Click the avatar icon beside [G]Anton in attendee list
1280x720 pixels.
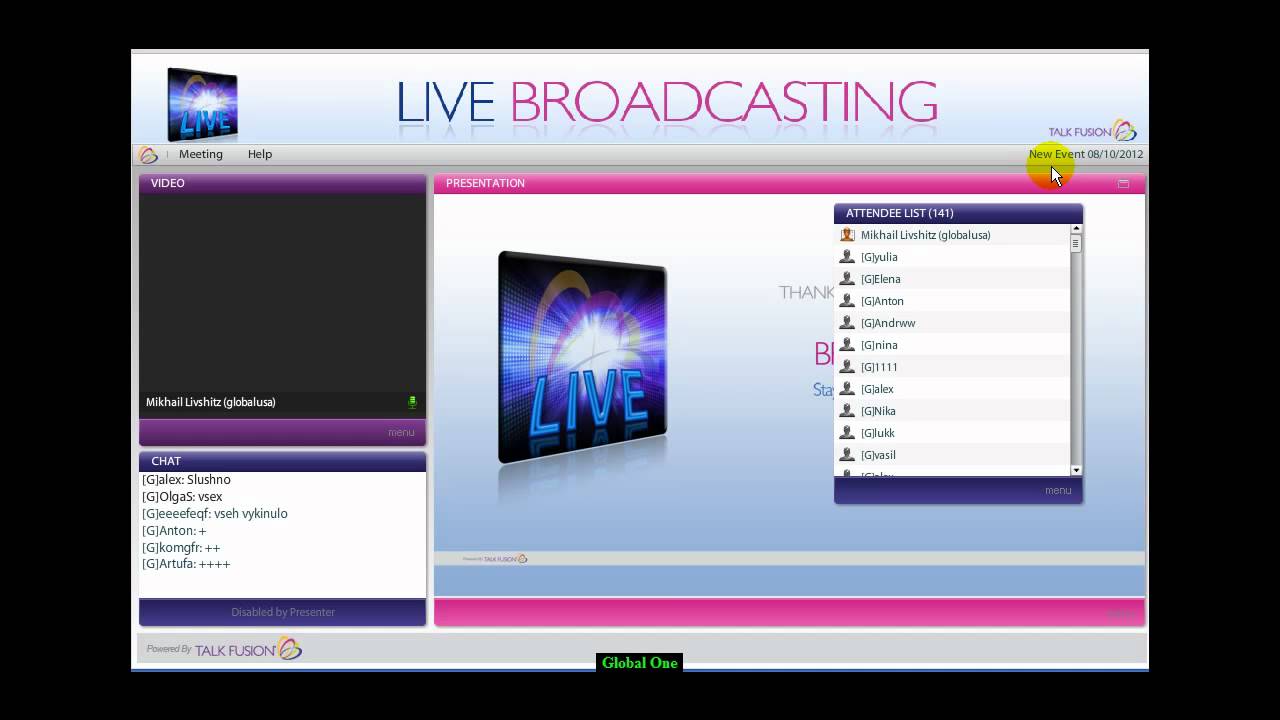pyautogui.click(x=847, y=301)
